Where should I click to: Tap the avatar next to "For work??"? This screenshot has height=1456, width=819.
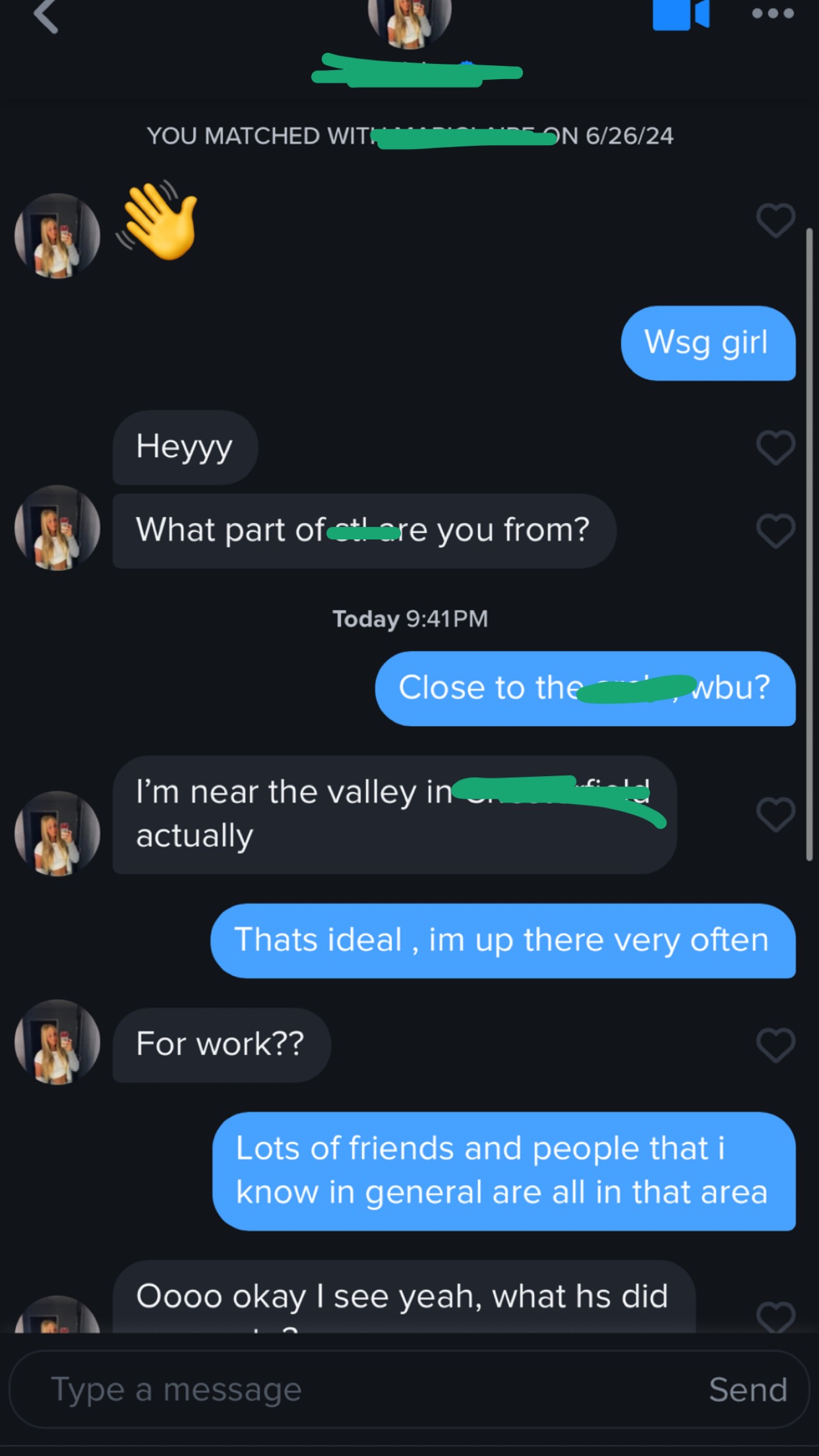pyautogui.click(x=57, y=1042)
